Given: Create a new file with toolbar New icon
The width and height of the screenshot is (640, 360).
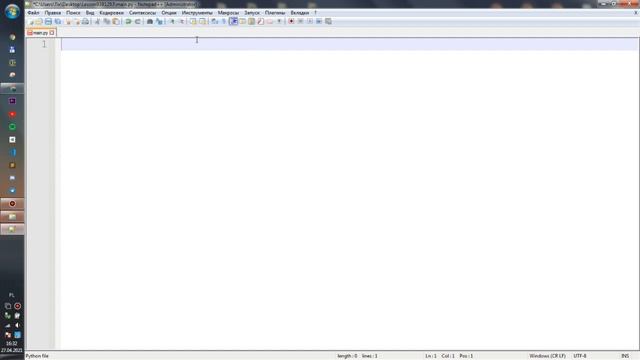Looking at the screenshot, I should 31,21.
